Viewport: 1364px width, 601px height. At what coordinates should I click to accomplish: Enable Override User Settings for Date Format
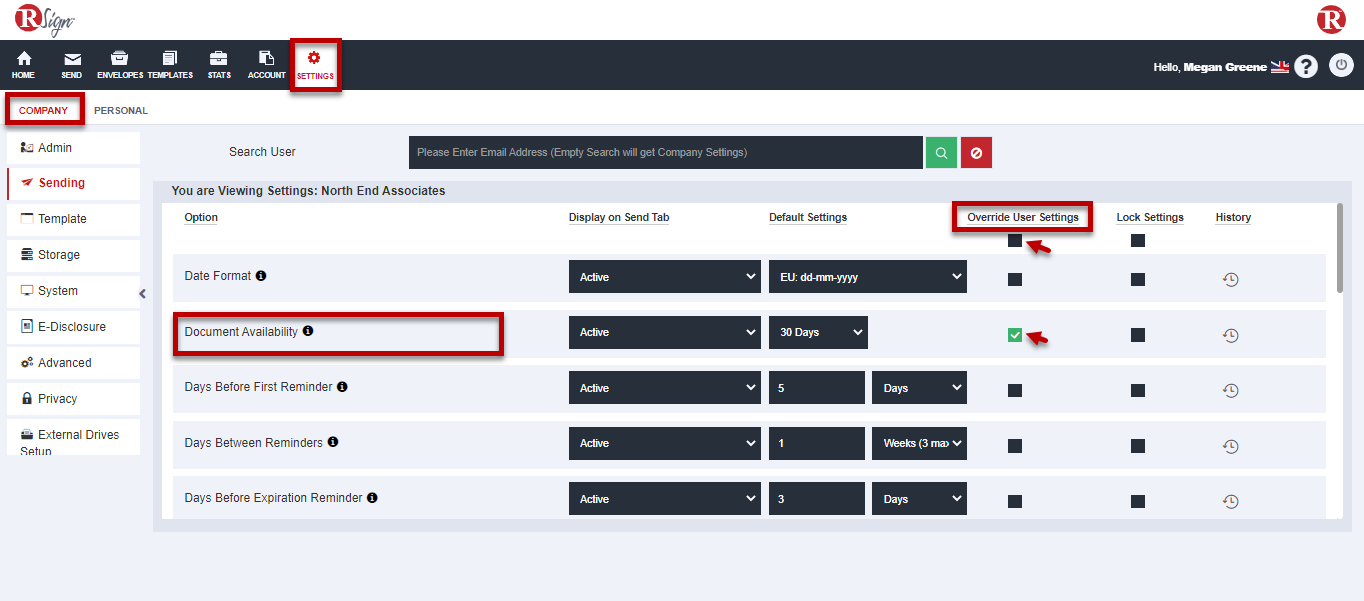click(x=1015, y=280)
